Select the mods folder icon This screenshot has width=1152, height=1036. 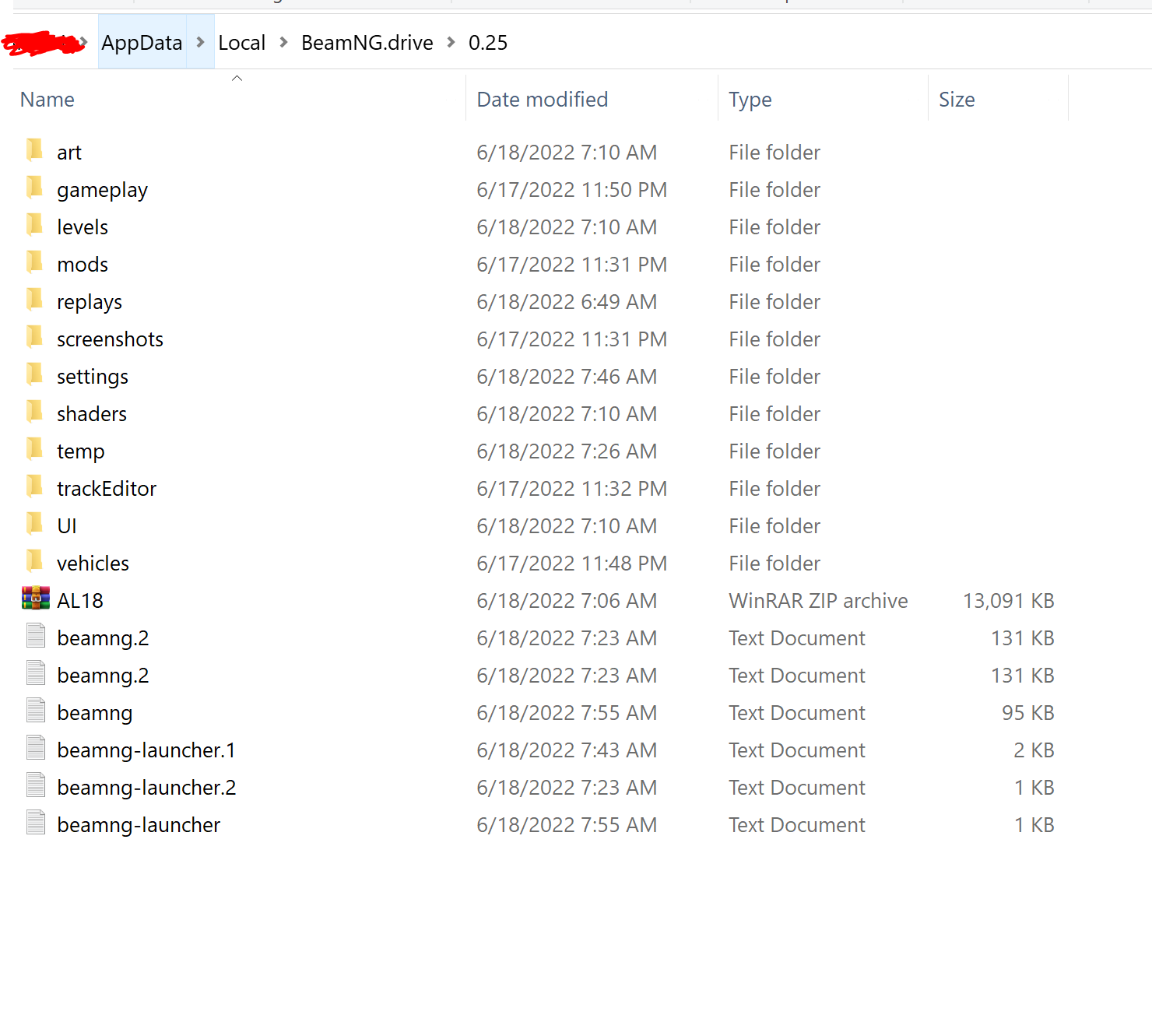pyautogui.click(x=35, y=262)
